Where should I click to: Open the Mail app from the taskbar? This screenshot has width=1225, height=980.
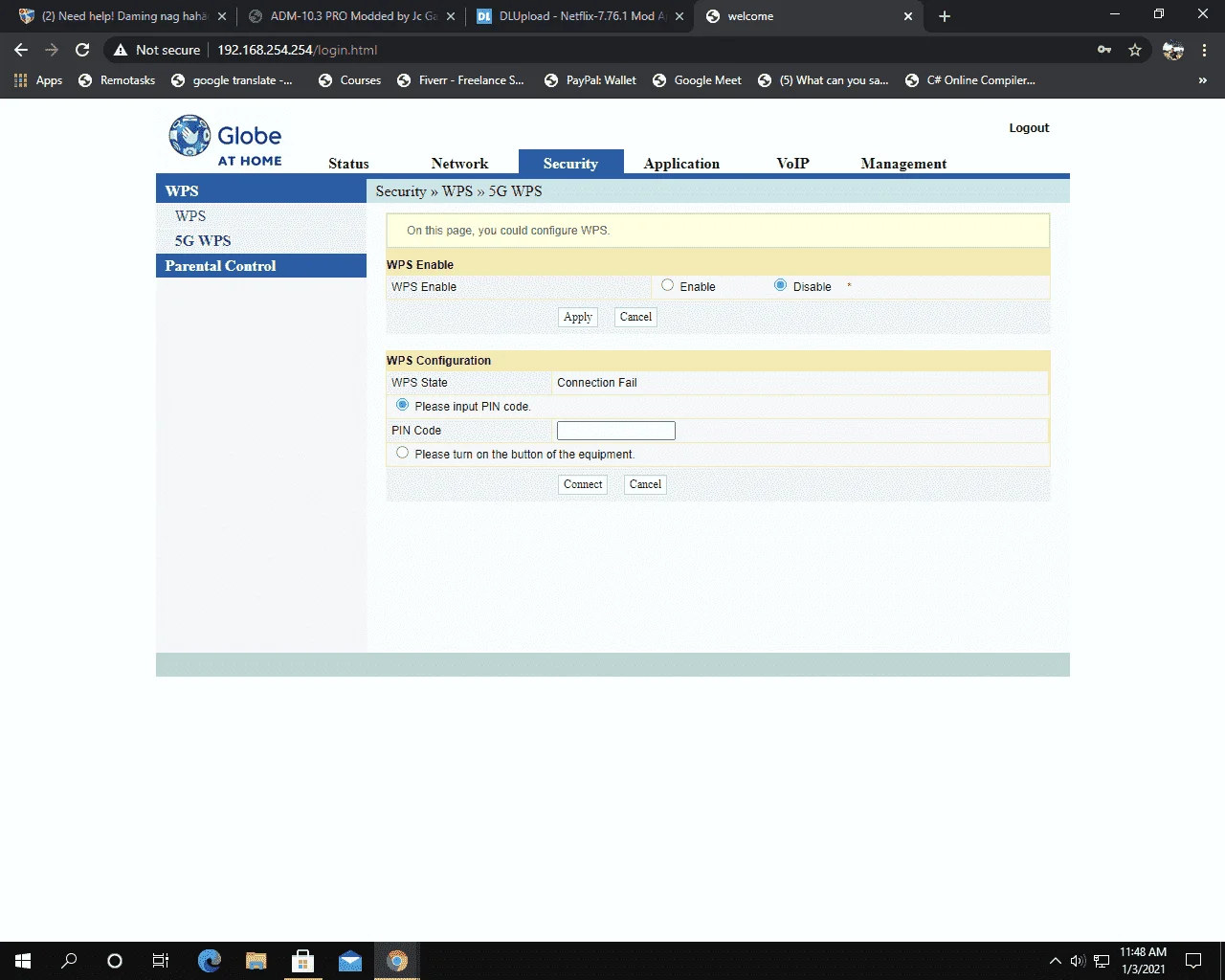[350, 961]
